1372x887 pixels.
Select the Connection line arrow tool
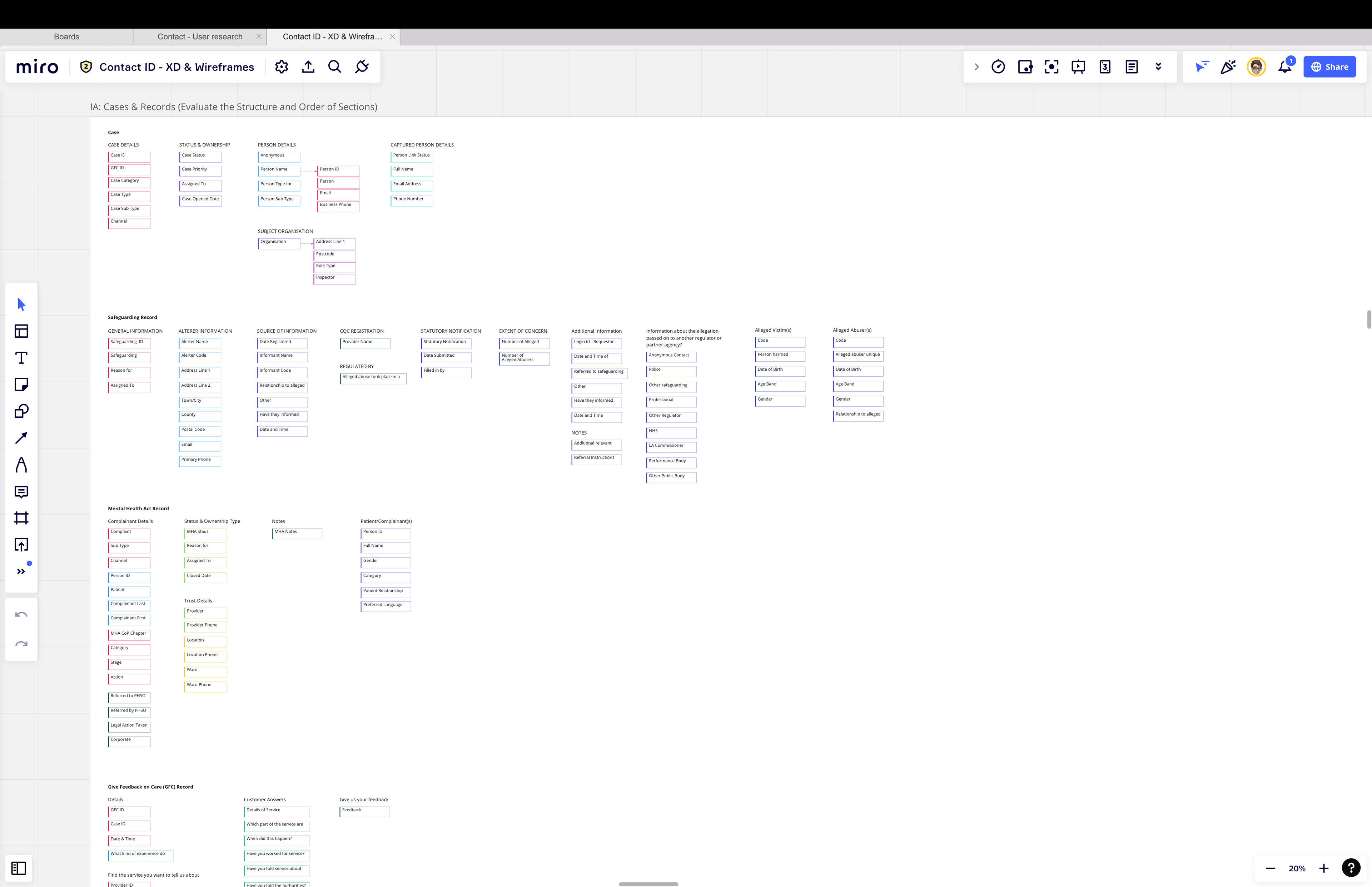[x=21, y=438]
